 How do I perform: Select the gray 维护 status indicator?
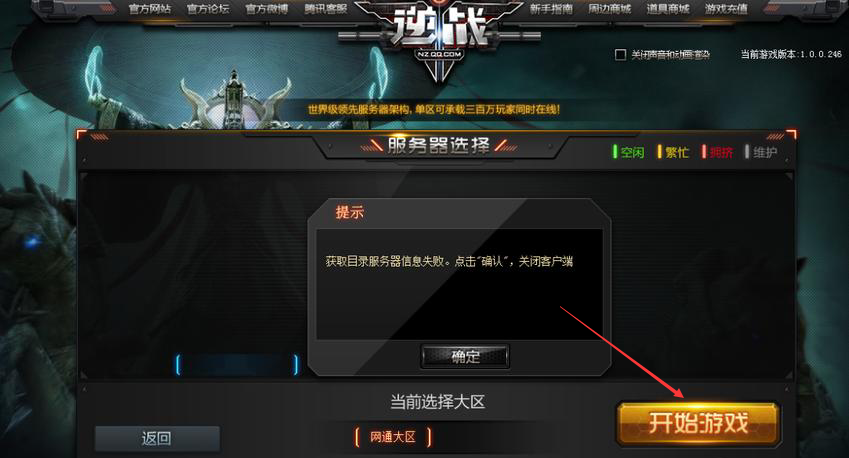pos(761,152)
